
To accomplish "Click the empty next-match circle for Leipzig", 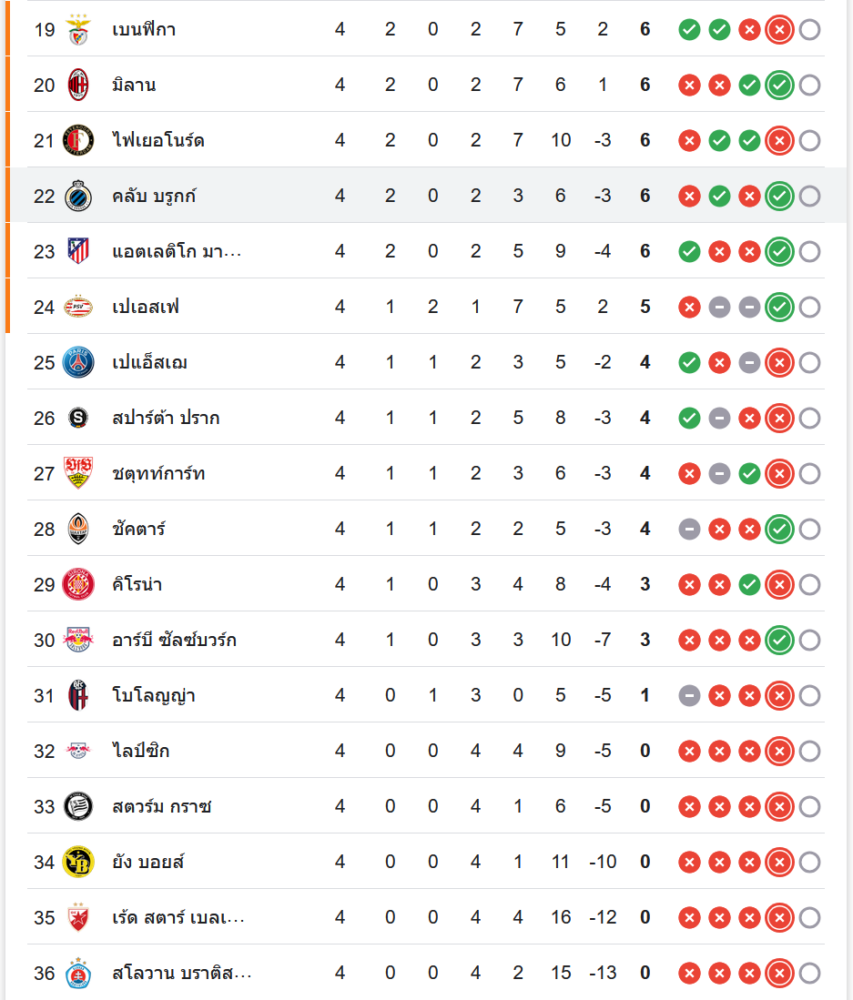I will tap(810, 751).
